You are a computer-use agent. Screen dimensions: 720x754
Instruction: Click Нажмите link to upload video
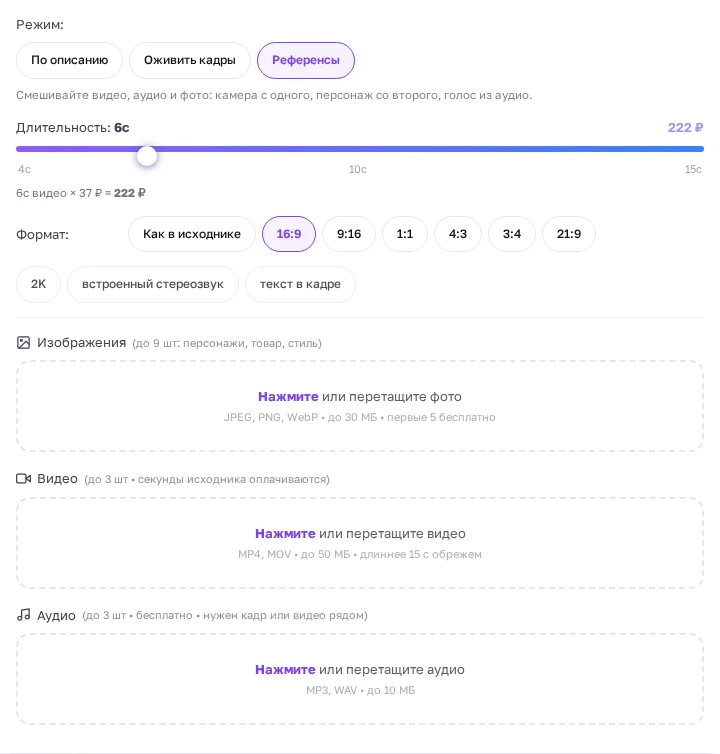[x=285, y=534]
